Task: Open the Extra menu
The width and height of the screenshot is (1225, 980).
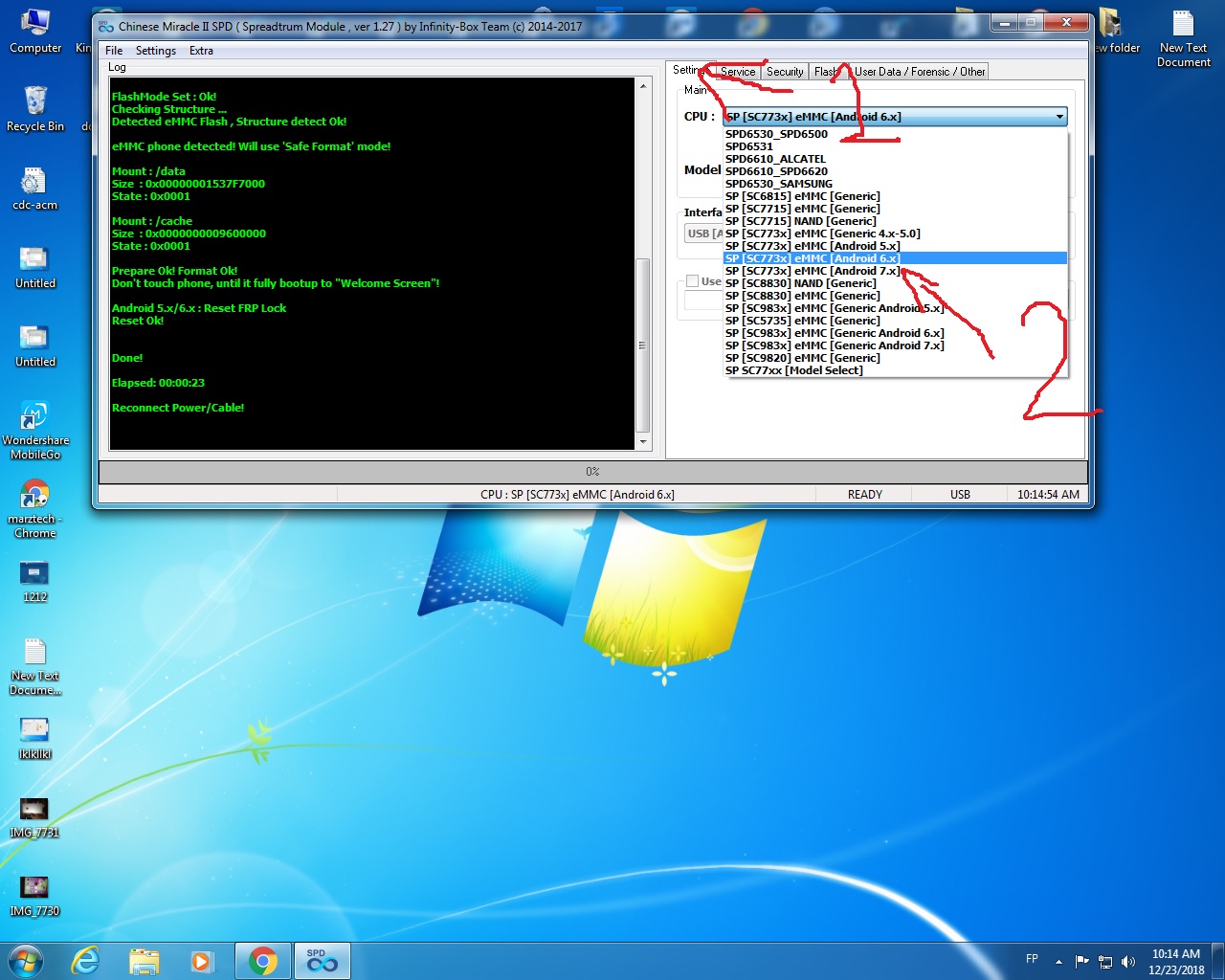Action: tap(201, 51)
